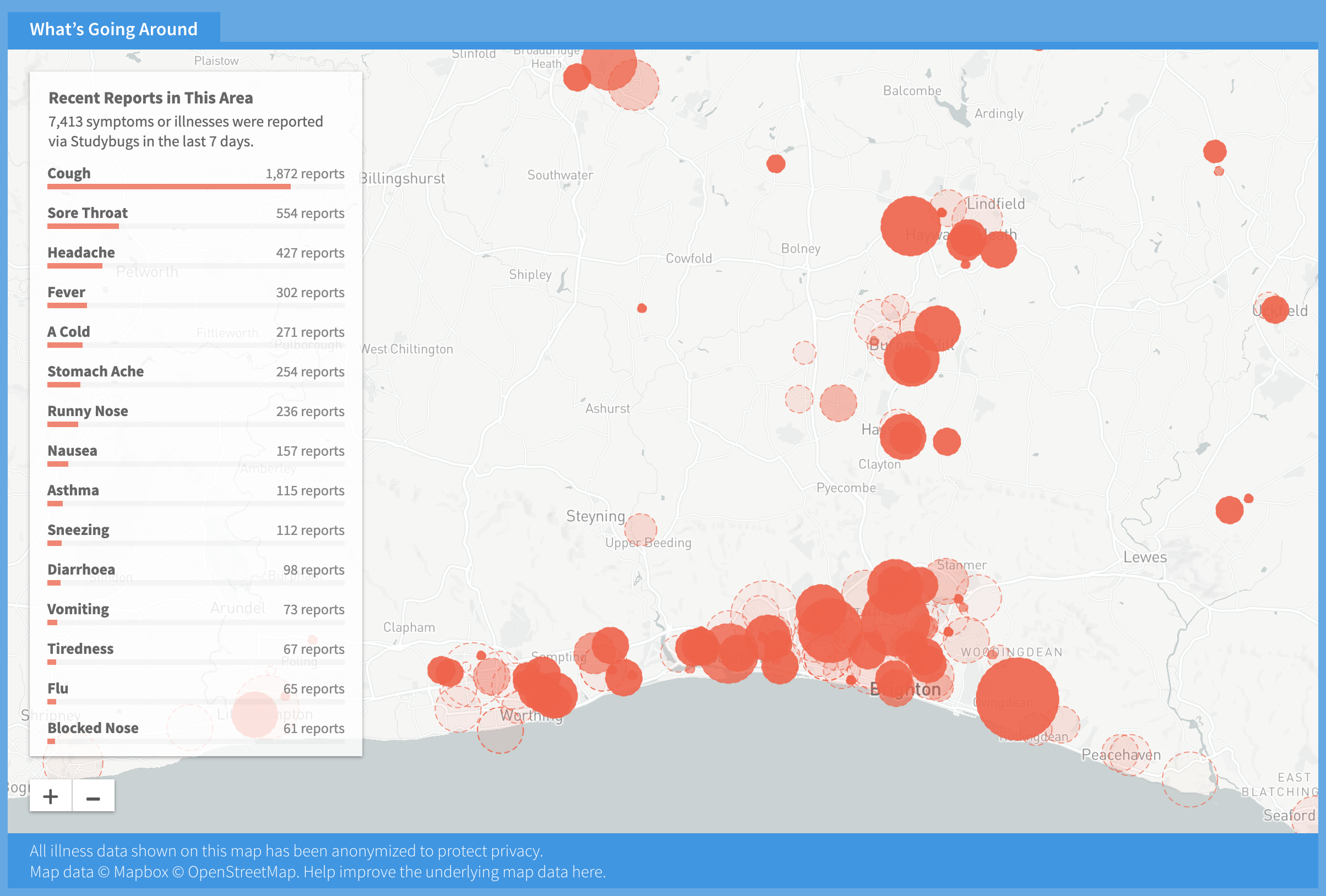Image resolution: width=1326 pixels, height=896 pixels.
Task: Click the Cowfold map label
Action: pyautogui.click(x=689, y=258)
